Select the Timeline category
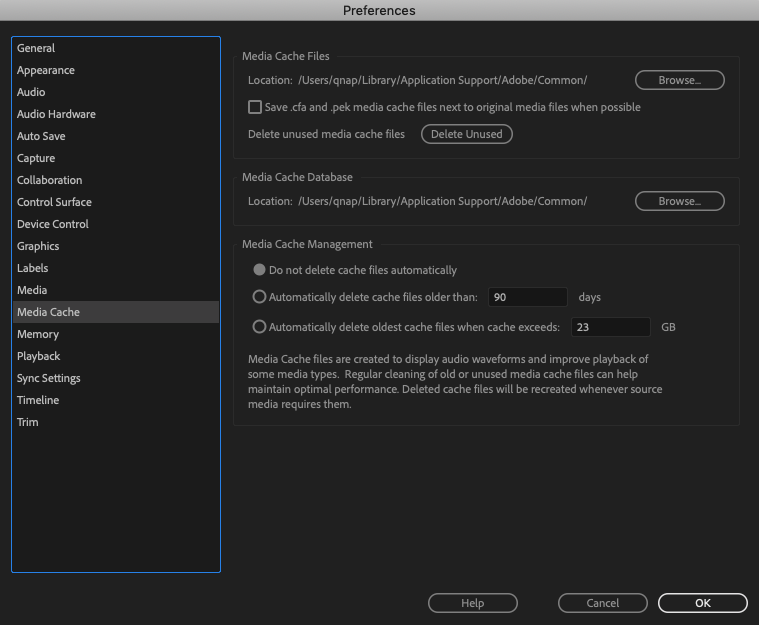The width and height of the screenshot is (759, 625). 116,400
